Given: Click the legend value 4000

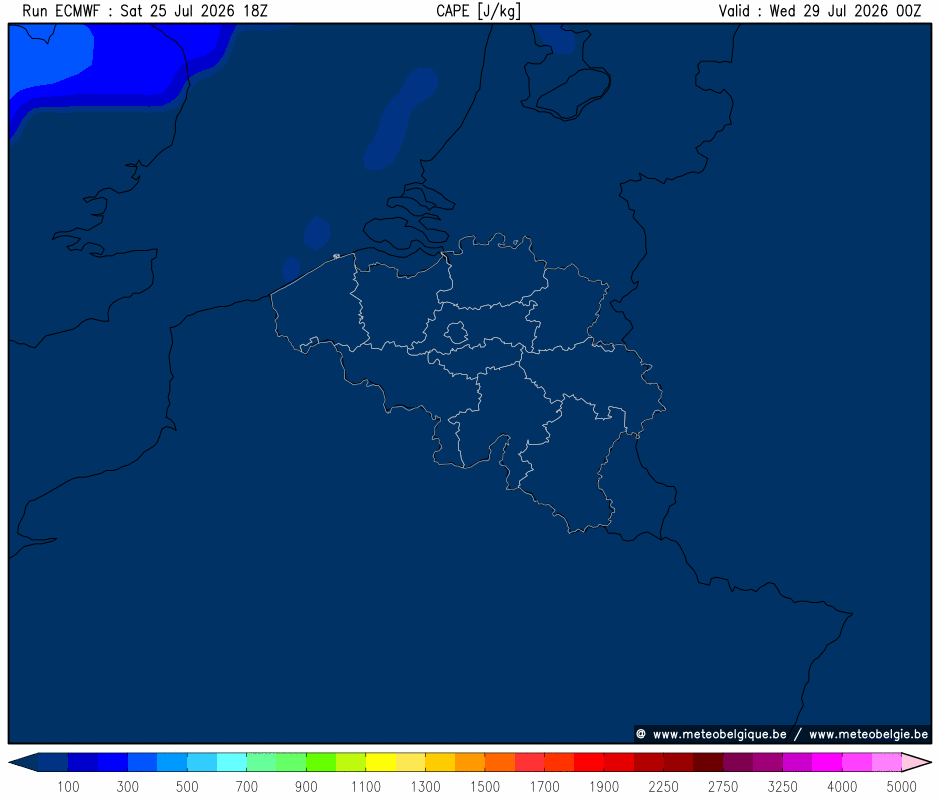Looking at the screenshot, I should 842,786.
